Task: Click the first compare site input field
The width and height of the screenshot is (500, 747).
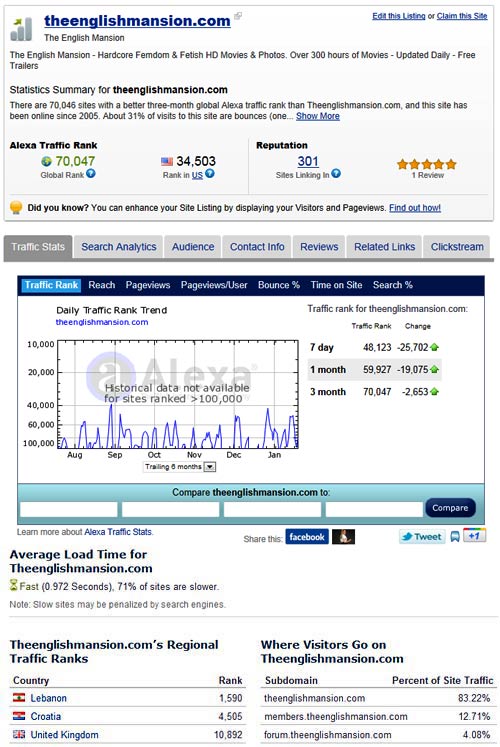Action: coord(69,509)
